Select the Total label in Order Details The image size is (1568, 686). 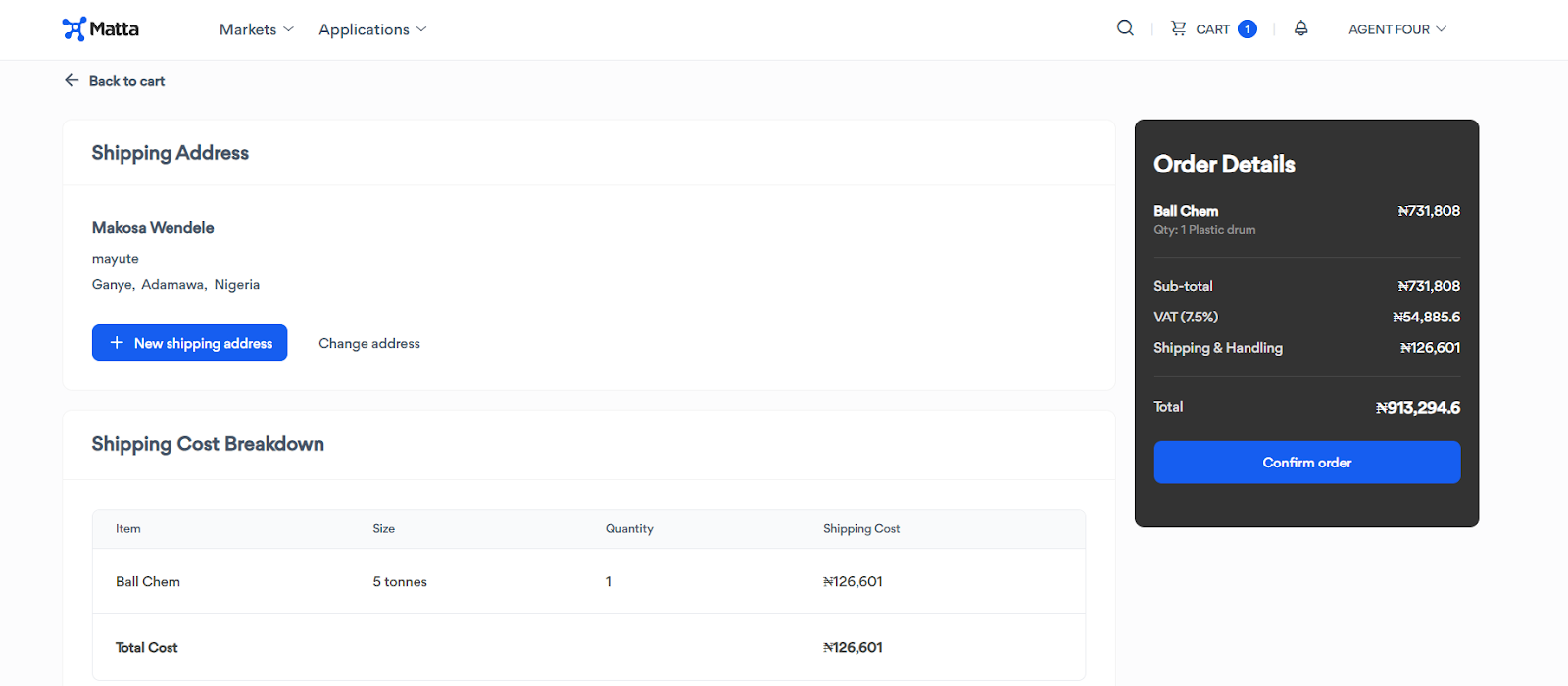pos(1168,407)
